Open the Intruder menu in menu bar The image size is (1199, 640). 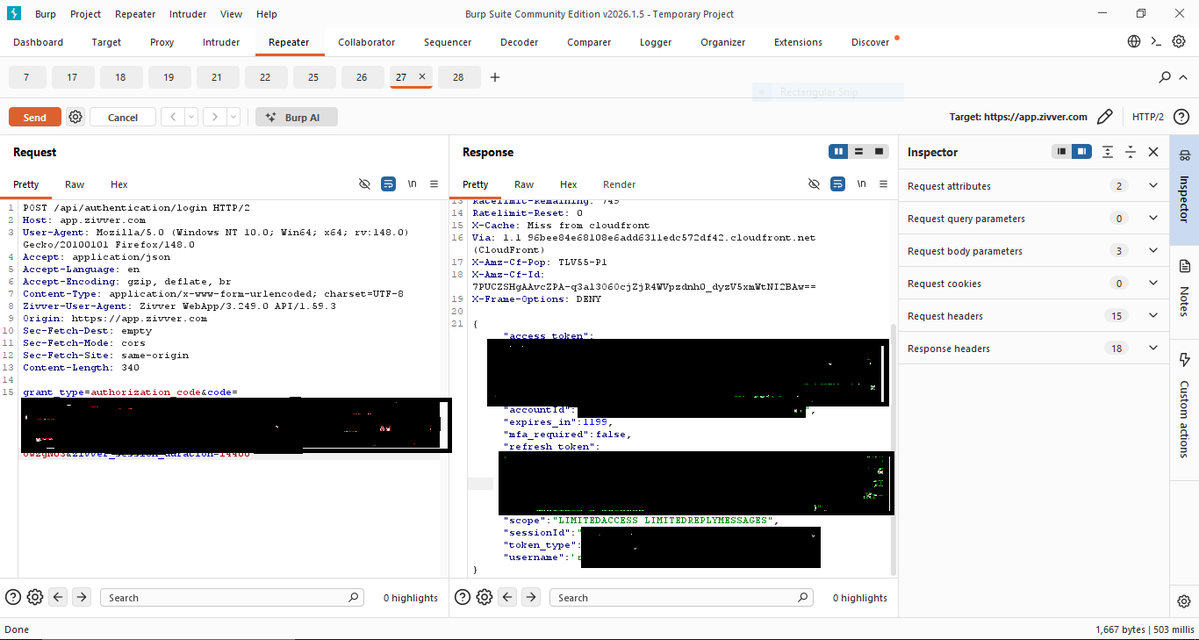click(187, 14)
